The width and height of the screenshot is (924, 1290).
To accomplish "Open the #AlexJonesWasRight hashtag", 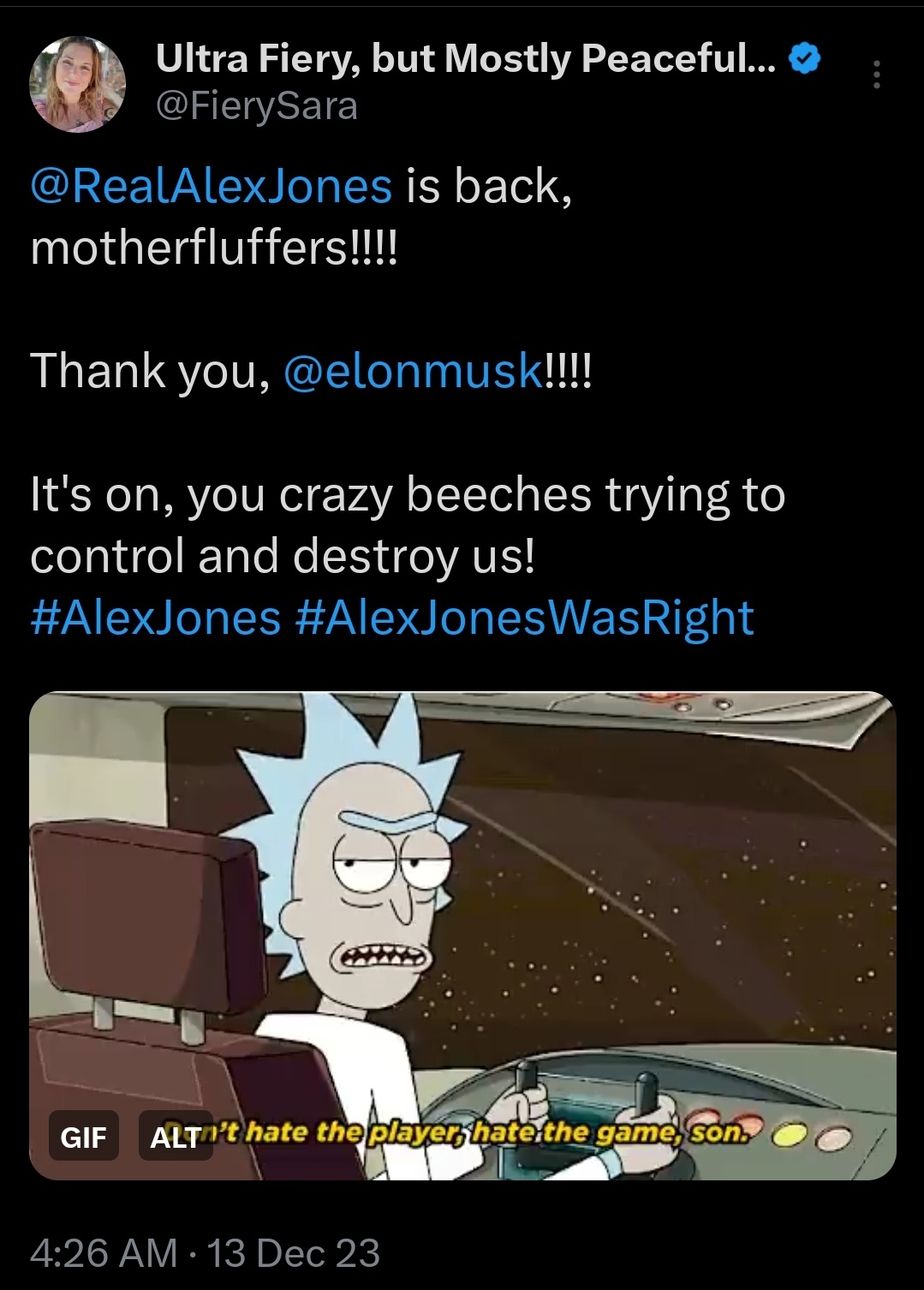I will [x=524, y=618].
